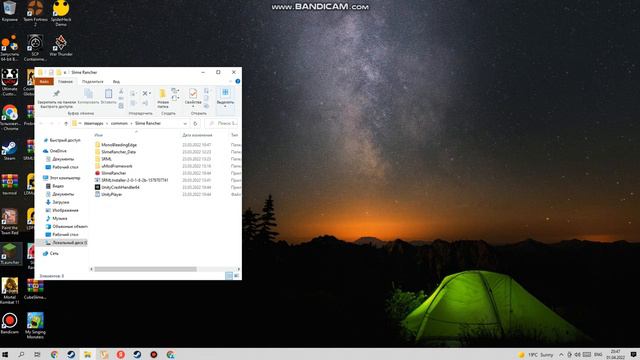The image size is (640, 360).
Task: Click the taskbar clock and date
Action: pos(616,354)
